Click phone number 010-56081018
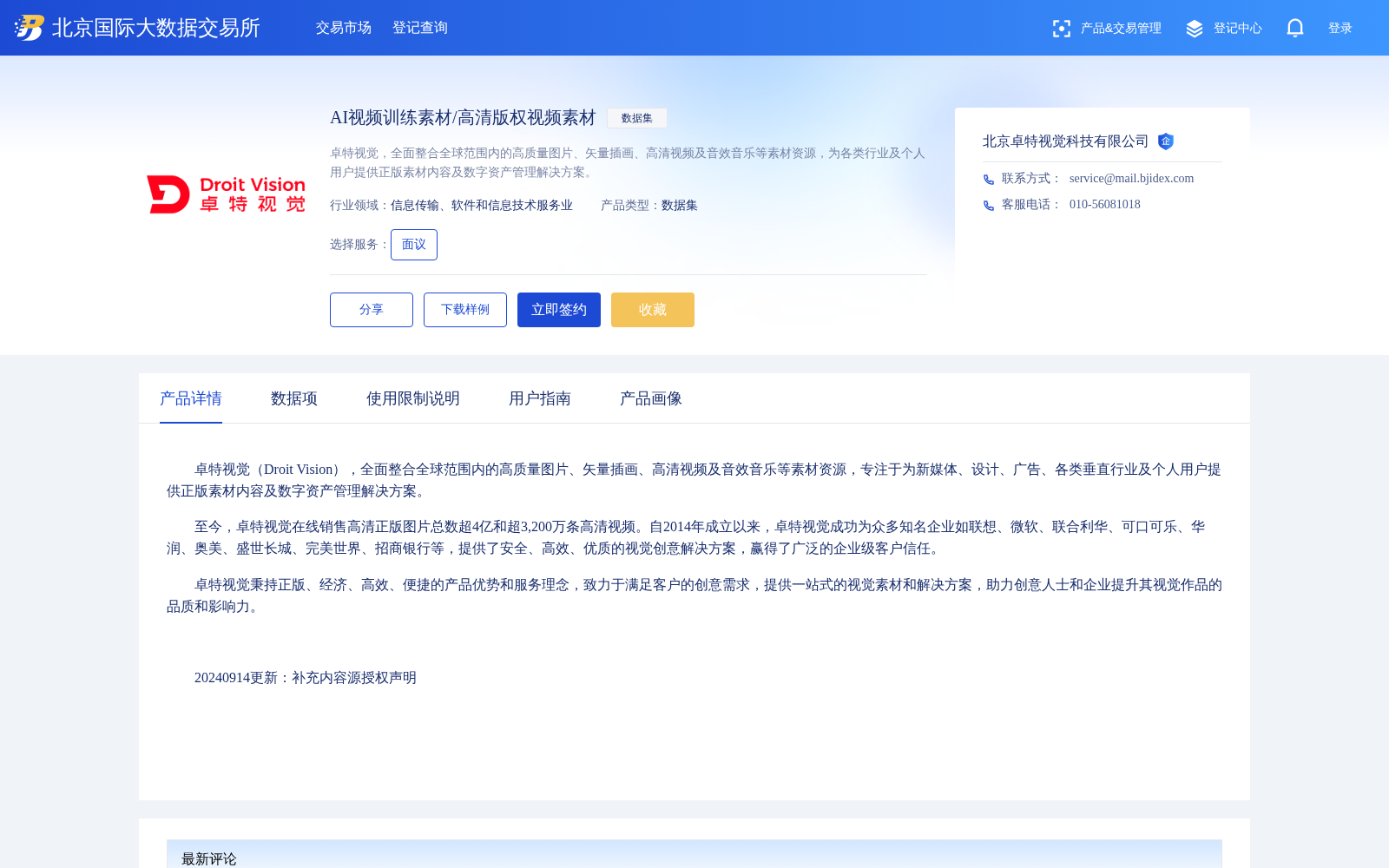The width and height of the screenshot is (1389, 868). [x=1105, y=205]
